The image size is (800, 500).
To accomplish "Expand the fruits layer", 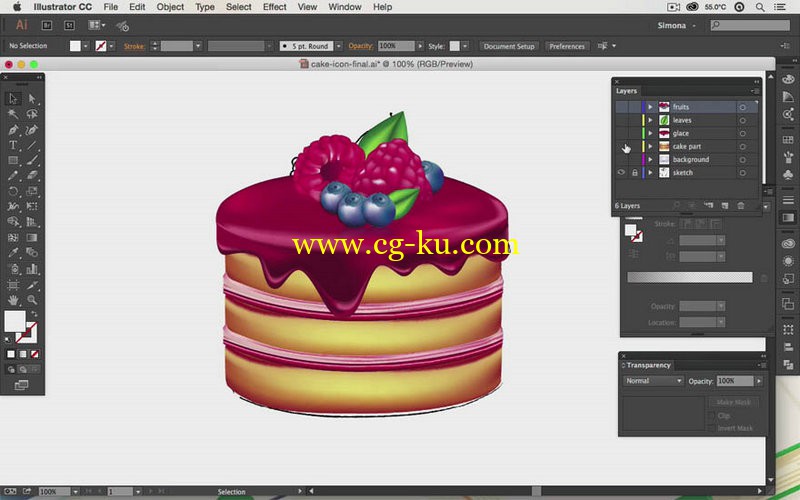I will click(x=651, y=107).
